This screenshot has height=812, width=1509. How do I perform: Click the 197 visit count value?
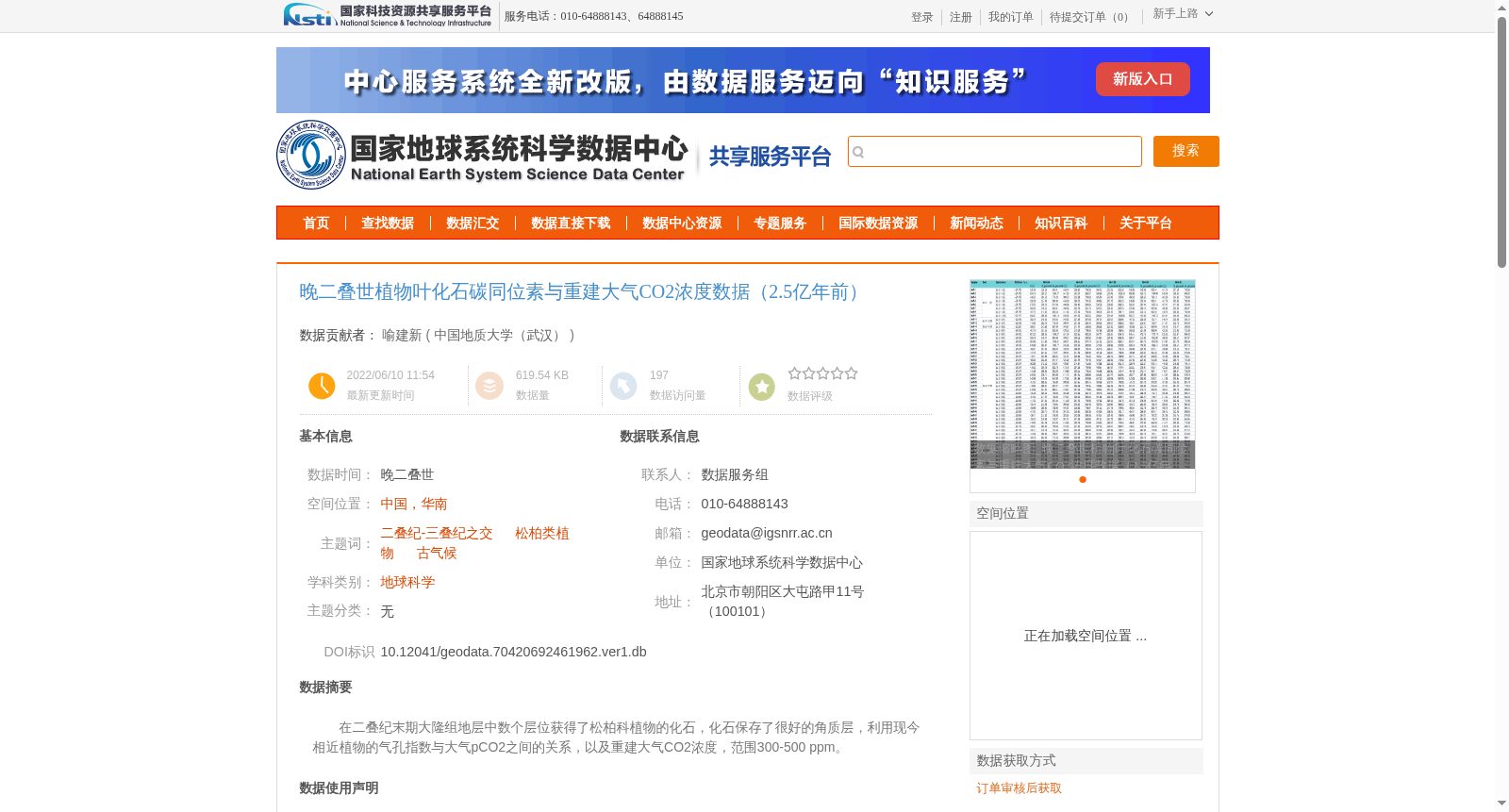coord(658,375)
